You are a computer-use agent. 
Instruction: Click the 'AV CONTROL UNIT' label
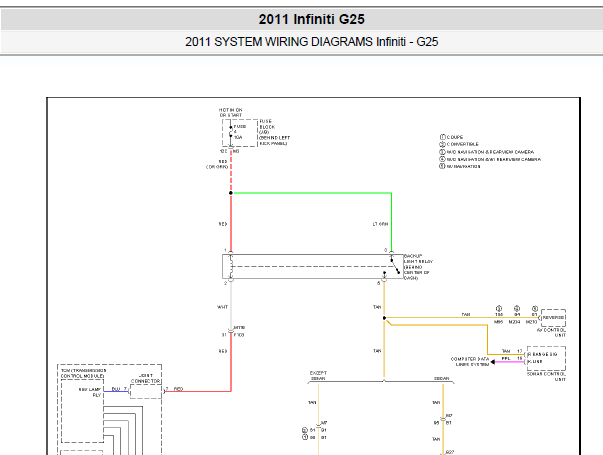pyautogui.click(x=551, y=332)
